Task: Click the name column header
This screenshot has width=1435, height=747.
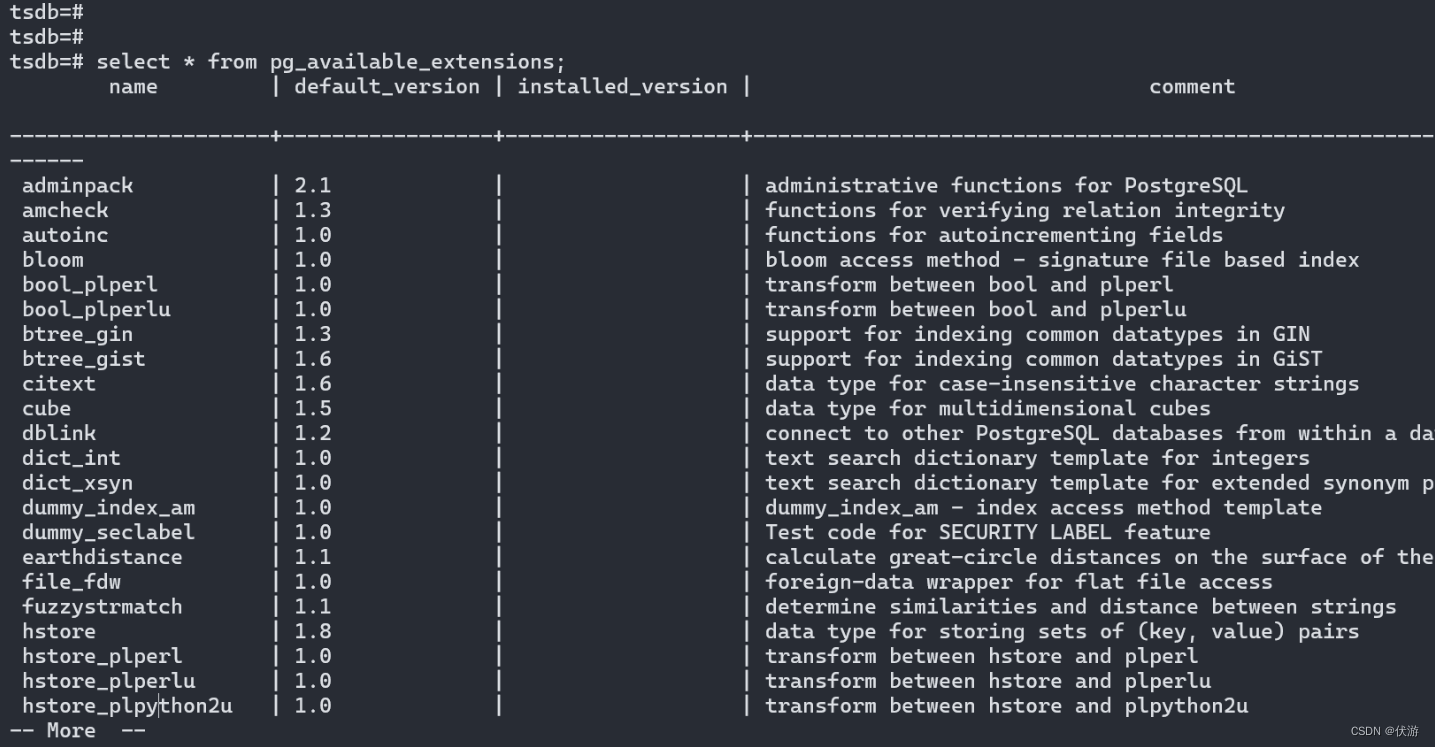Action: tap(133, 87)
